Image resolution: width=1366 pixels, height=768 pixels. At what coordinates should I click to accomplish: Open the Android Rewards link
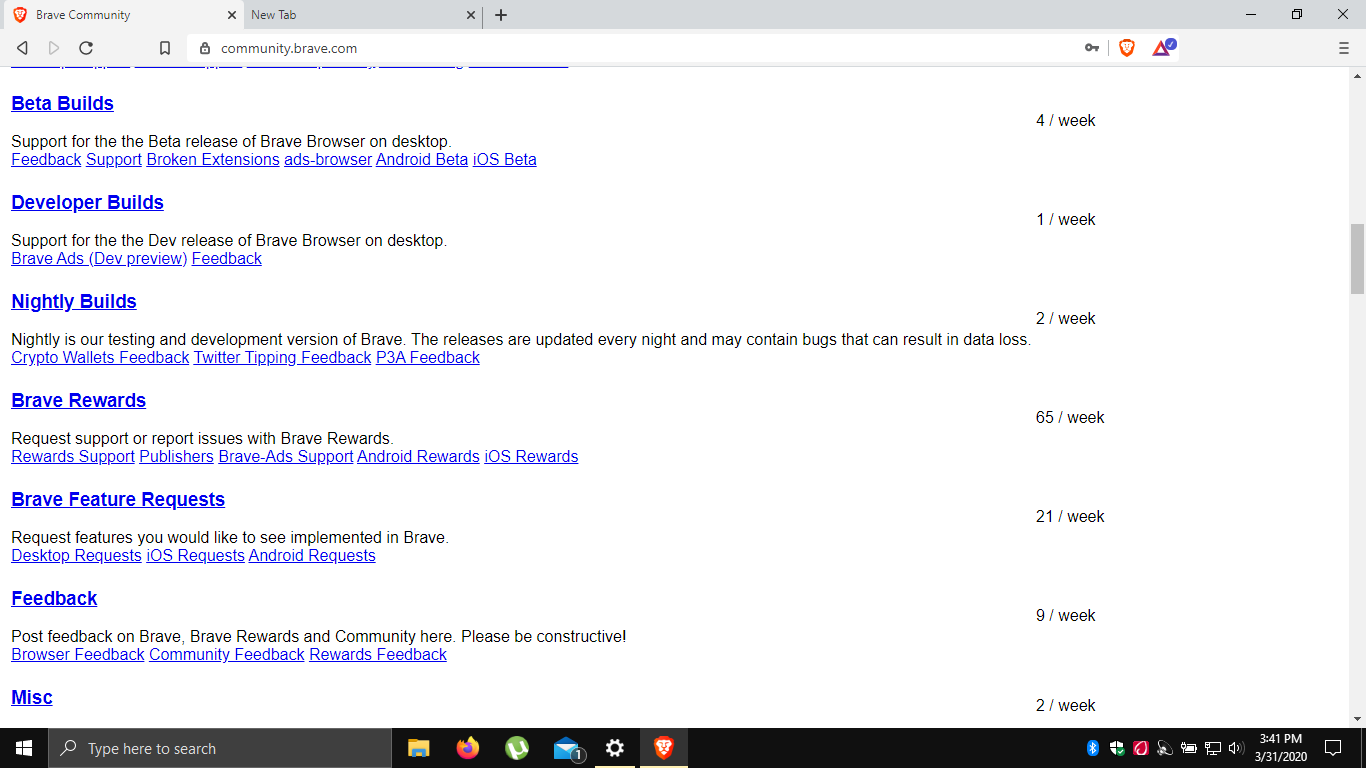click(418, 456)
